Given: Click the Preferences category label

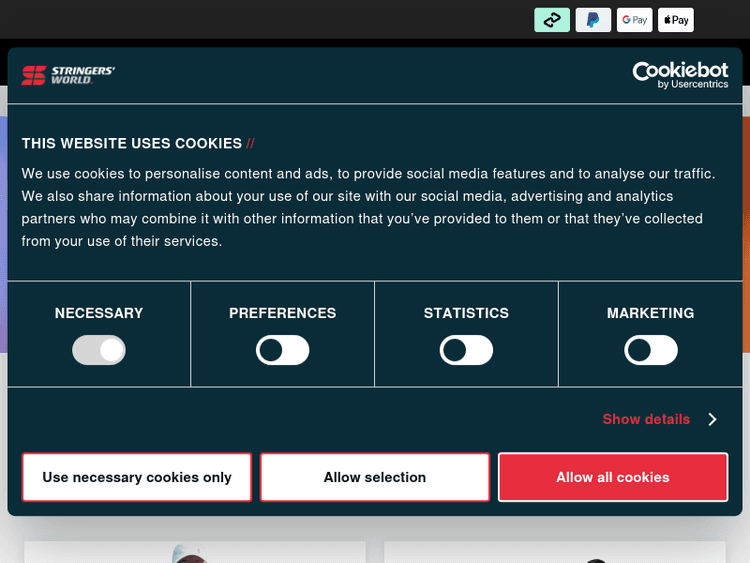Looking at the screenshot, I should pos(282,313).
